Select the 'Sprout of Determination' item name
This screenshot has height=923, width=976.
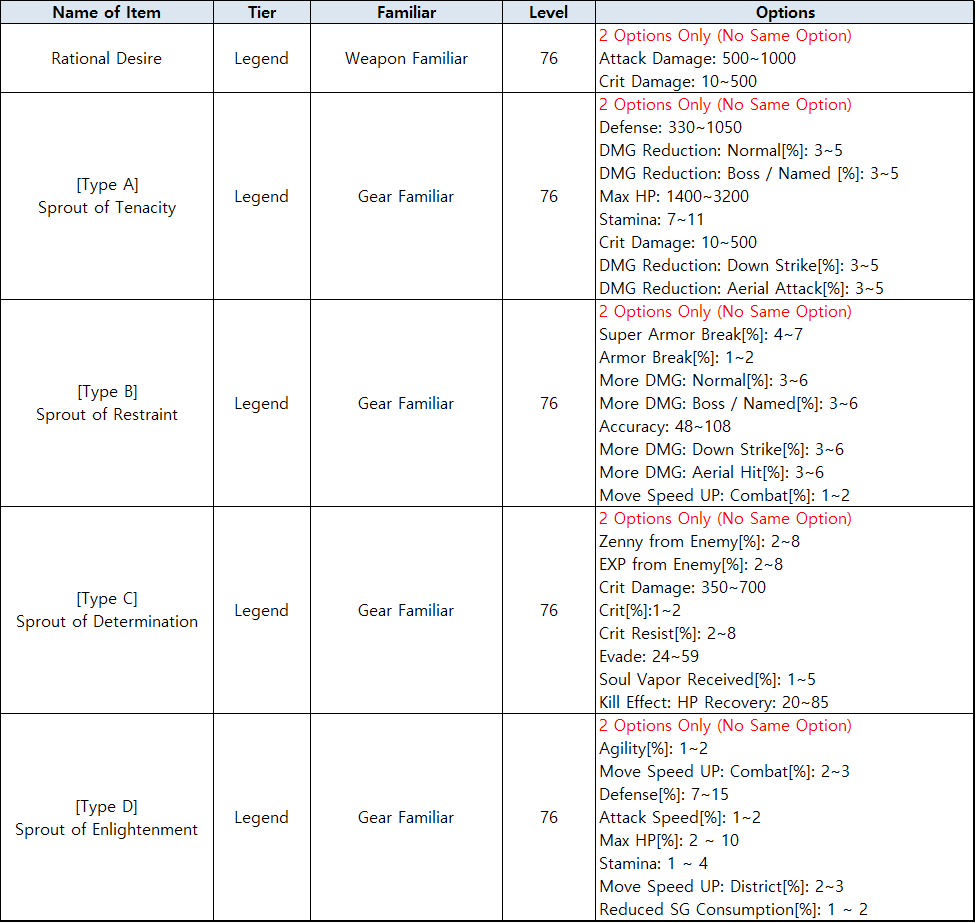coord(106,622)
